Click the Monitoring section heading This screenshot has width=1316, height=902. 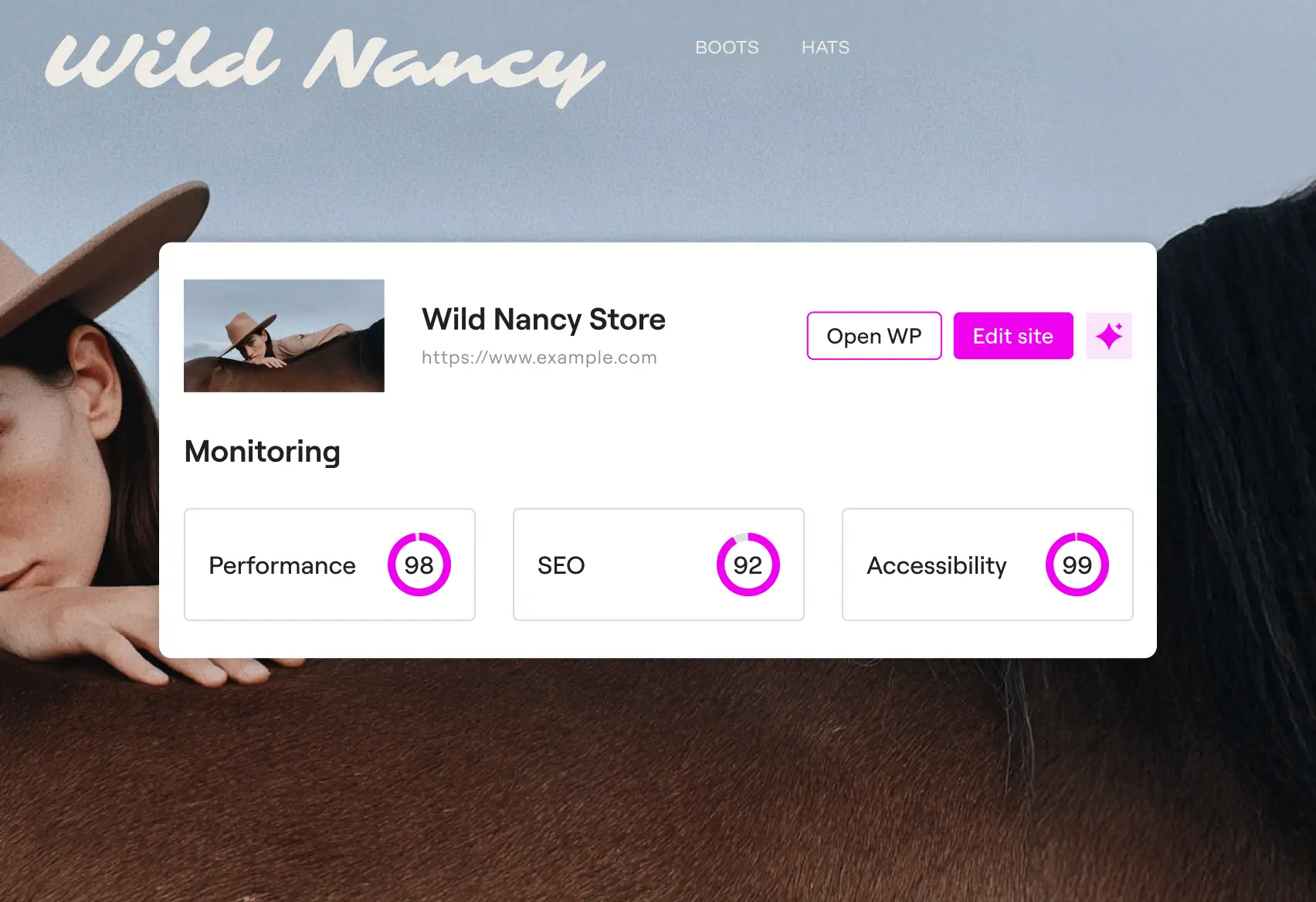(263, 452)
